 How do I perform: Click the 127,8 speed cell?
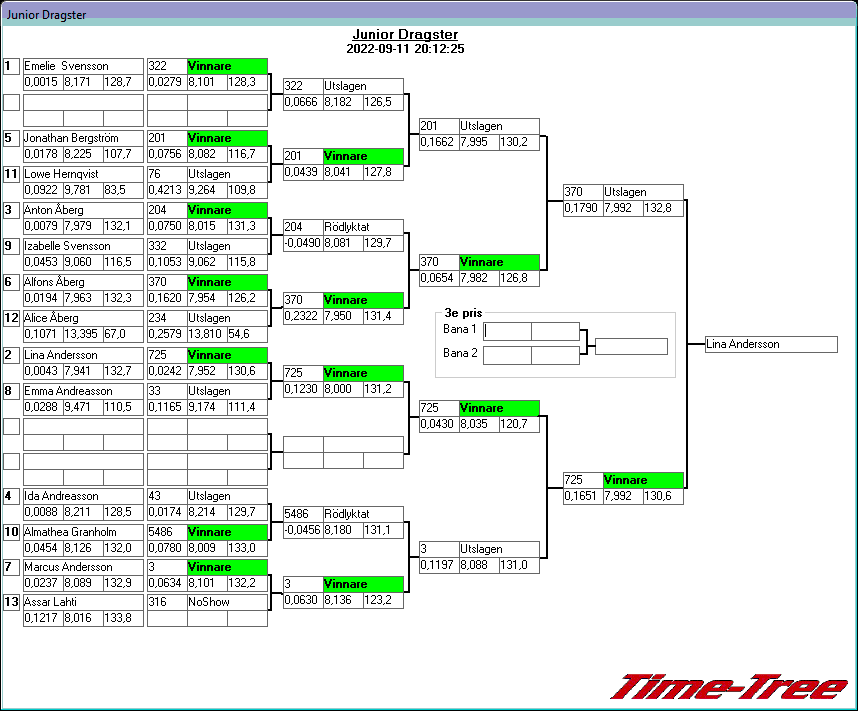384,172
